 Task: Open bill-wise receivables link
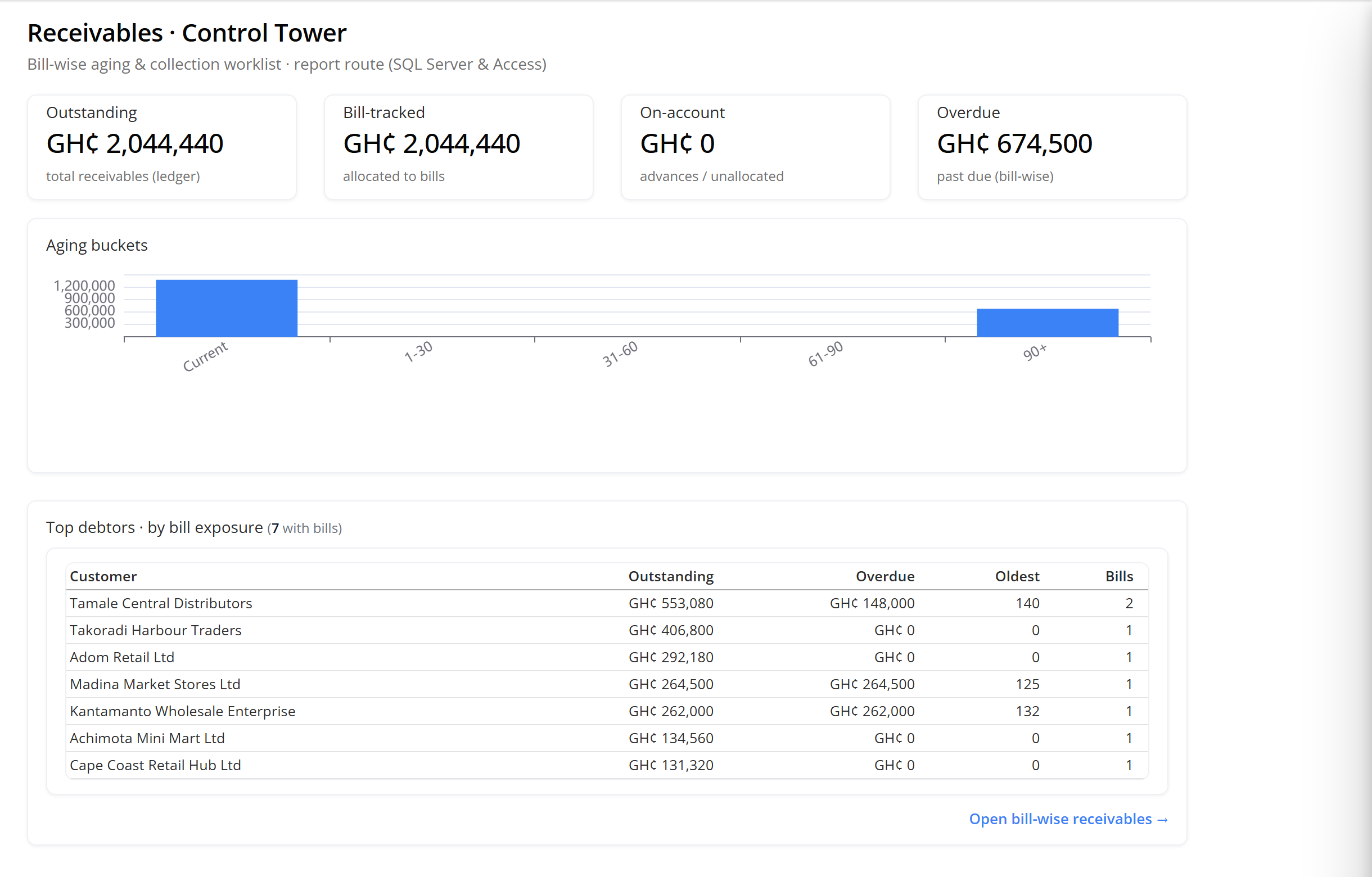[x=1068, y=819]
